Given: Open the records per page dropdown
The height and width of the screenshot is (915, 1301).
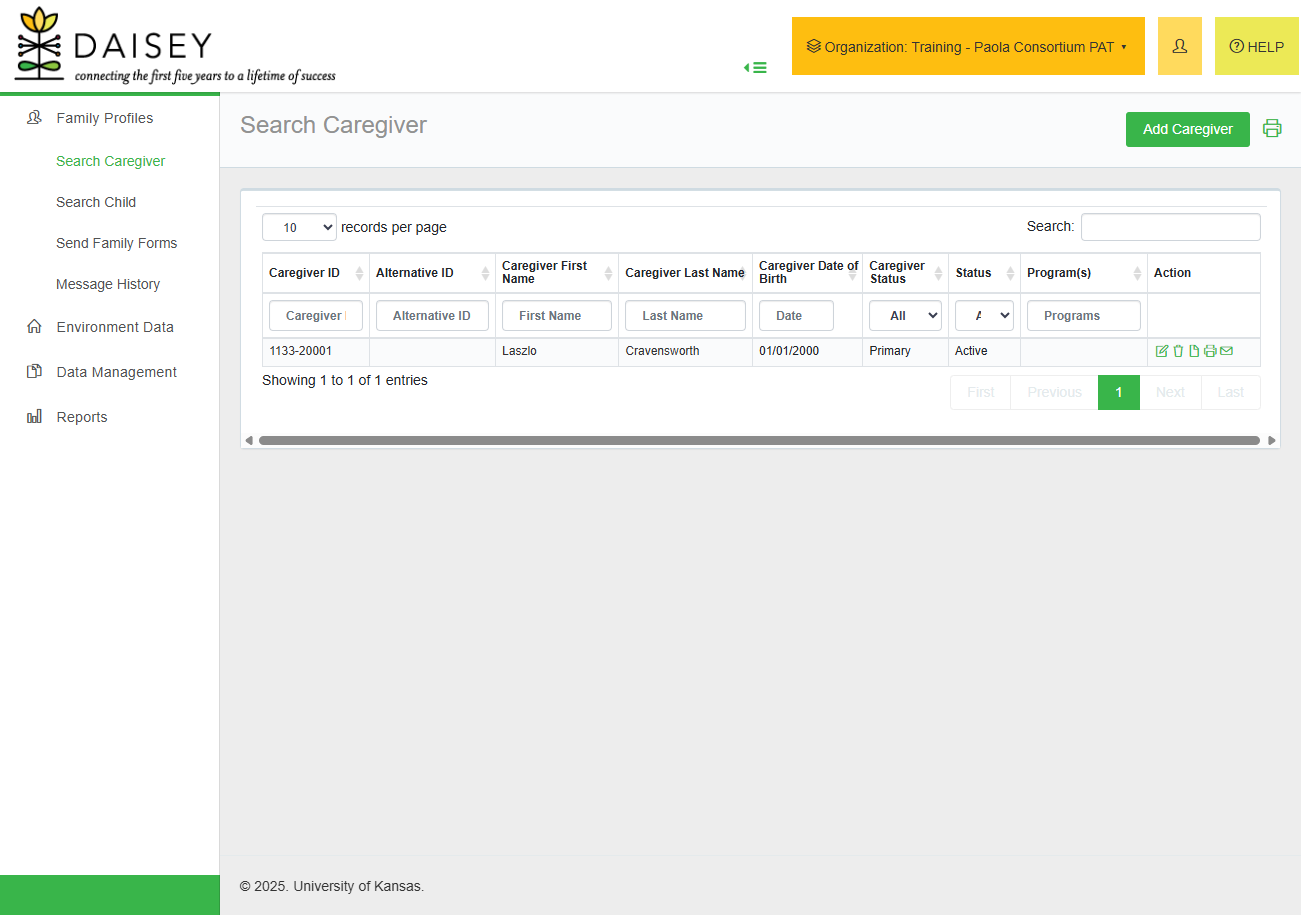Looking at the screenshot, I should point(299,228).
